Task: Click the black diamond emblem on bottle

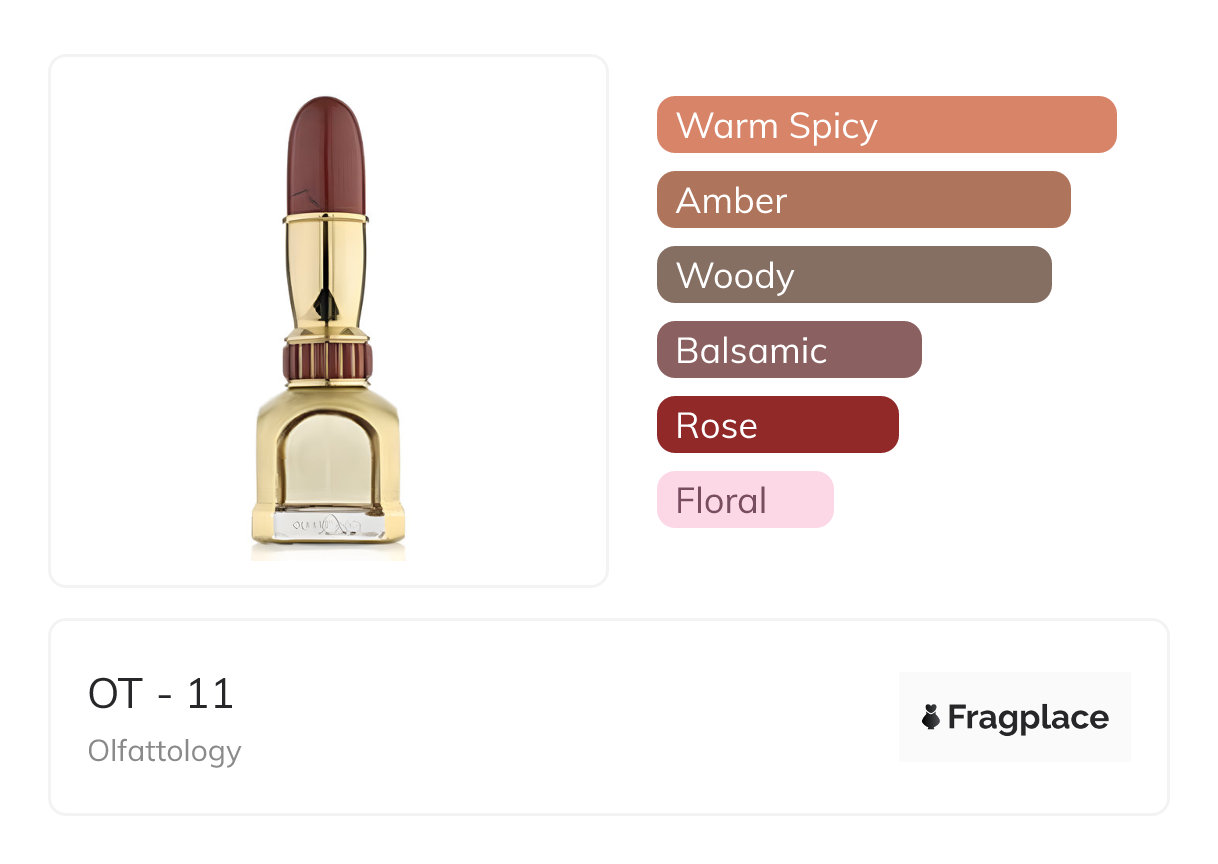Action: coord(327,301)
